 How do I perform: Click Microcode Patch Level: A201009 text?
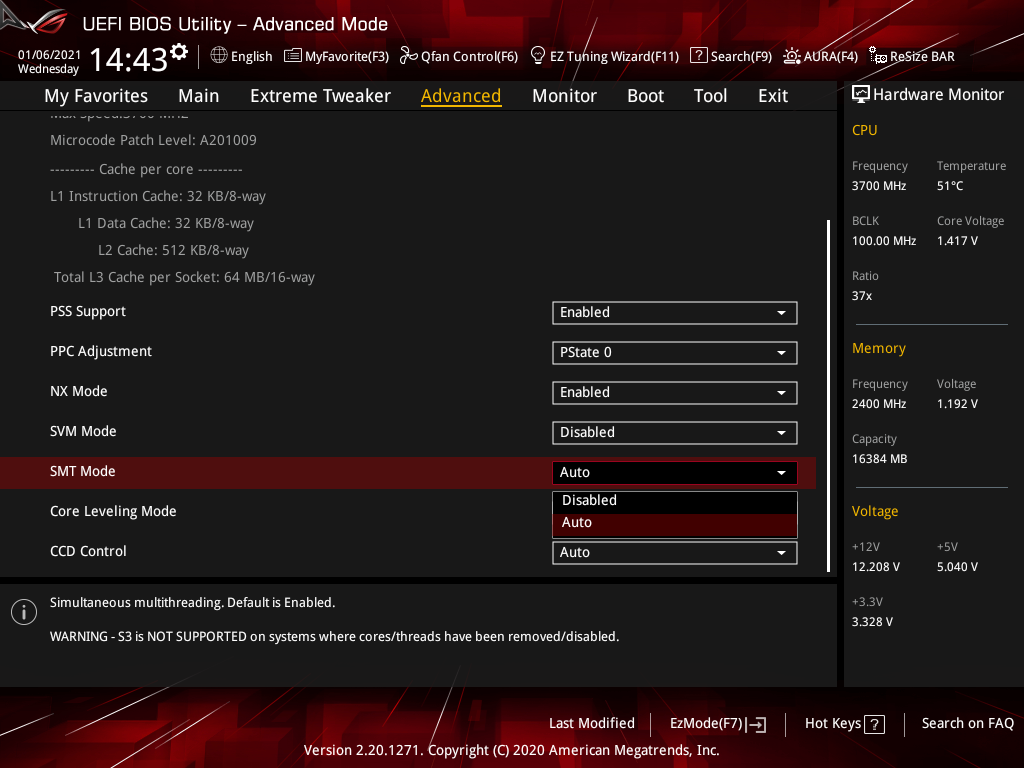click(153, 140)
